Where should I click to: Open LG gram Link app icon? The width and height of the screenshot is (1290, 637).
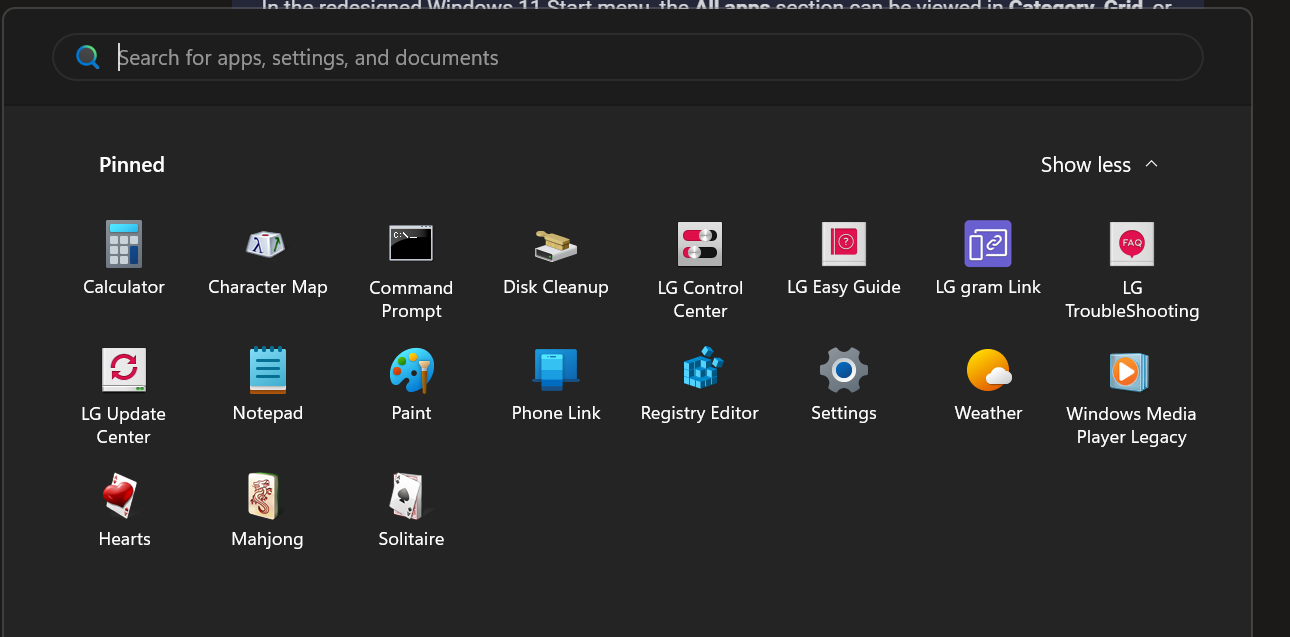(988, 244)
